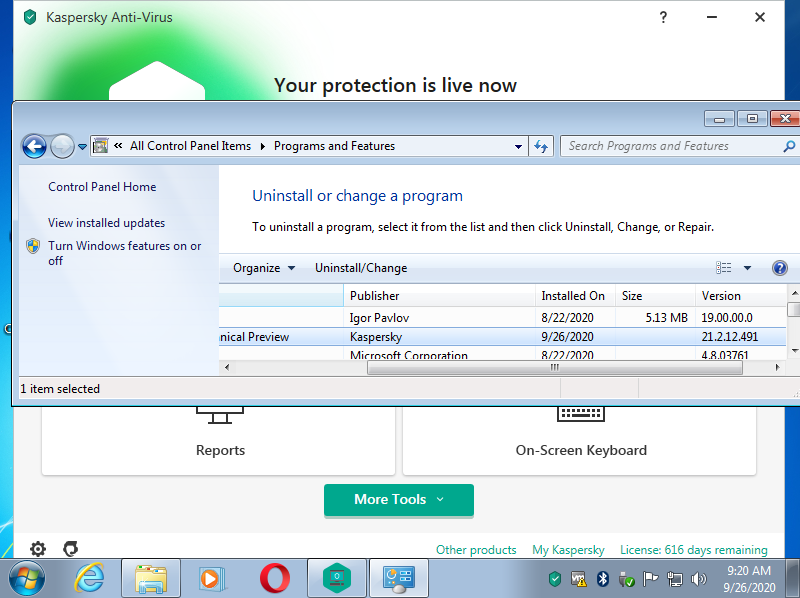The image size is (800, 598).
Task: Click Show desktop button
Action: 794,579
